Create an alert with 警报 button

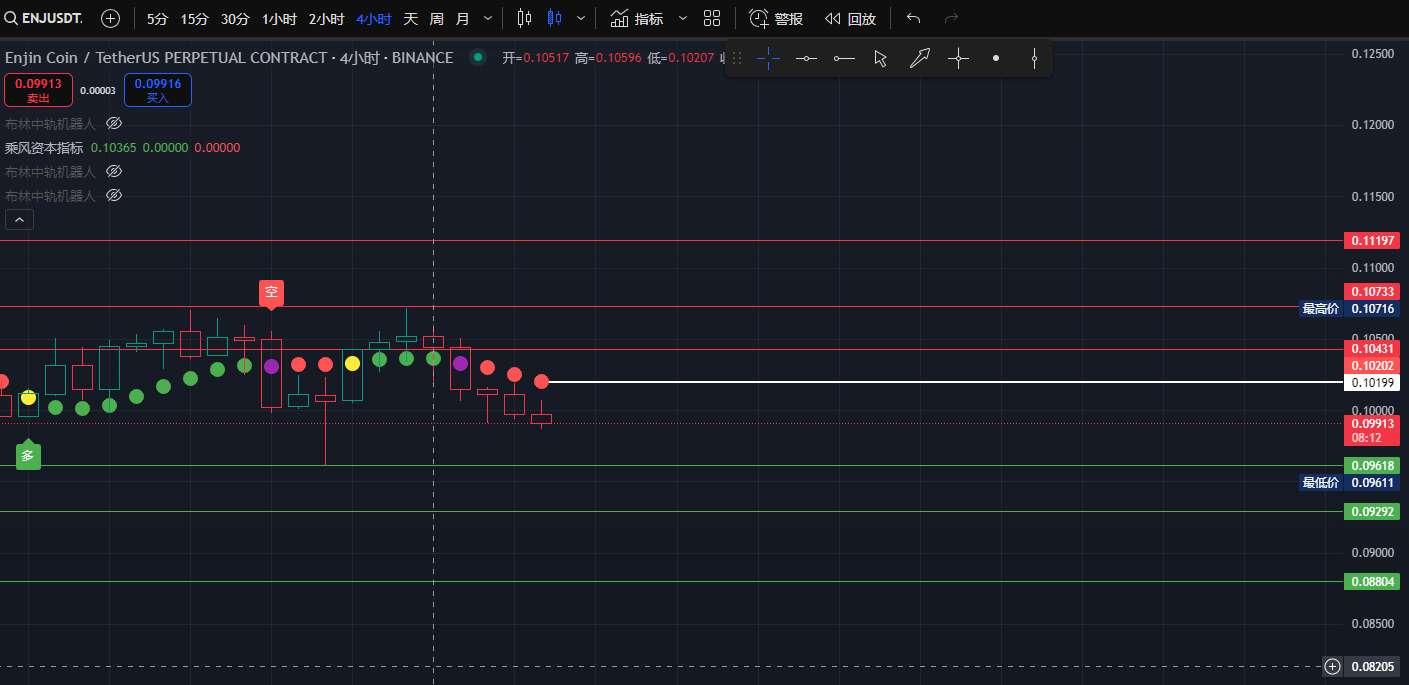coord(776,18)
